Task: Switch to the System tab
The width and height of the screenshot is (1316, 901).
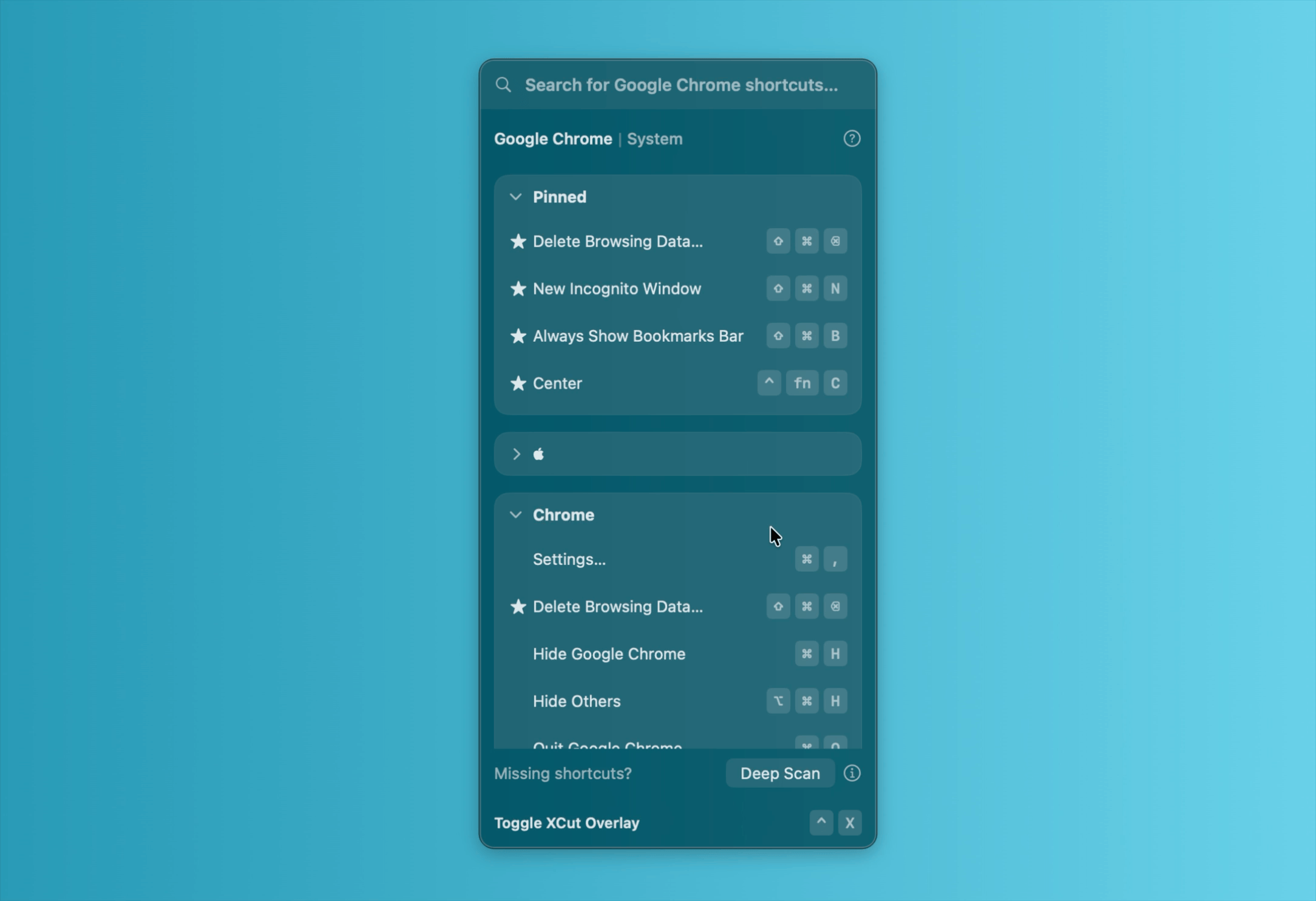Action: click(654, 139)
